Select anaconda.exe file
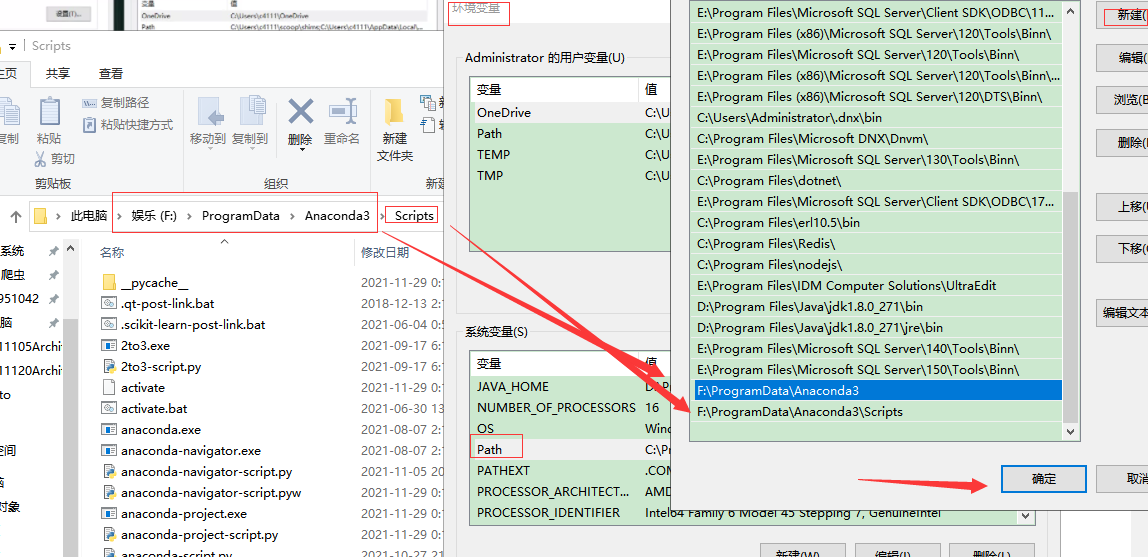 (x=160, y=430)
